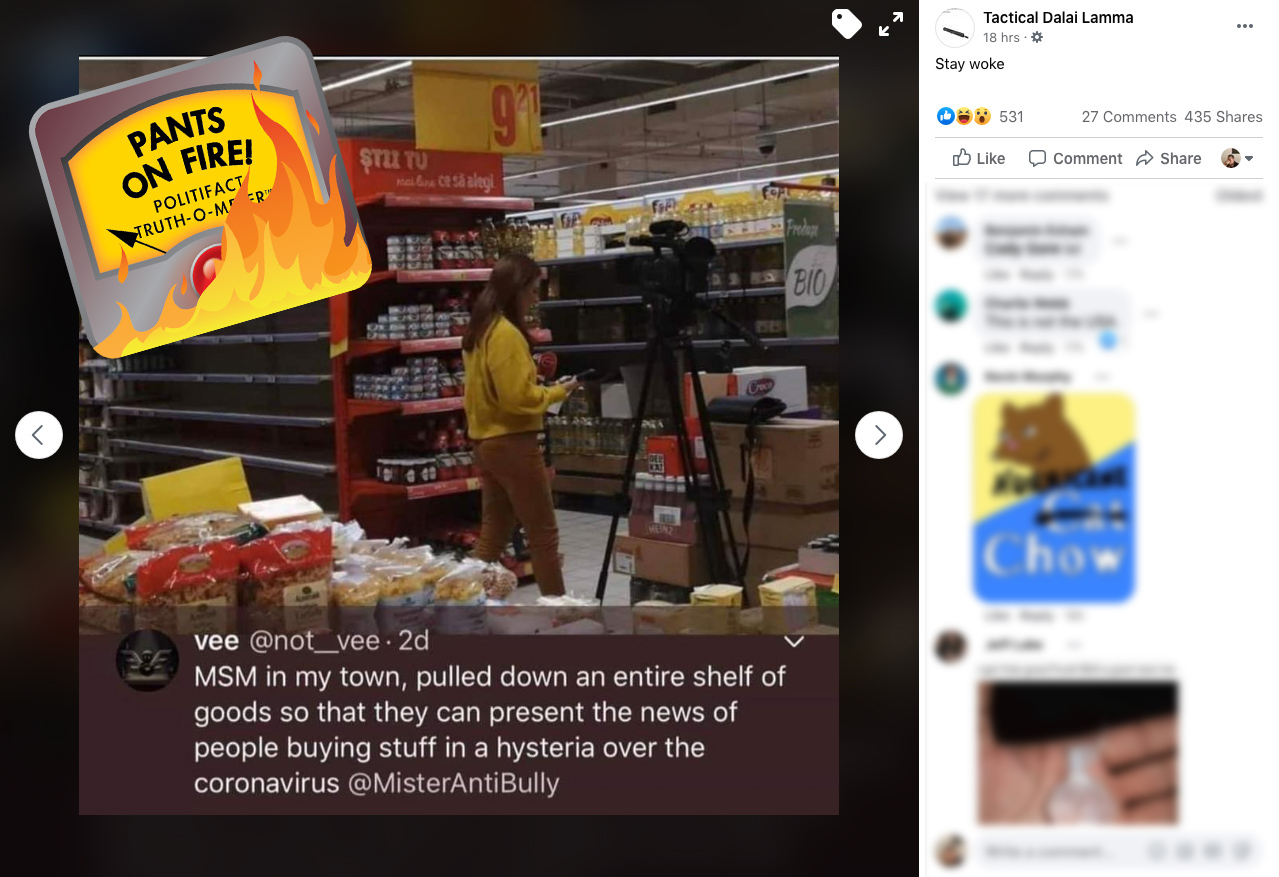
Task: Expand the chevron on the vee tweet
Action: point(794,641)
